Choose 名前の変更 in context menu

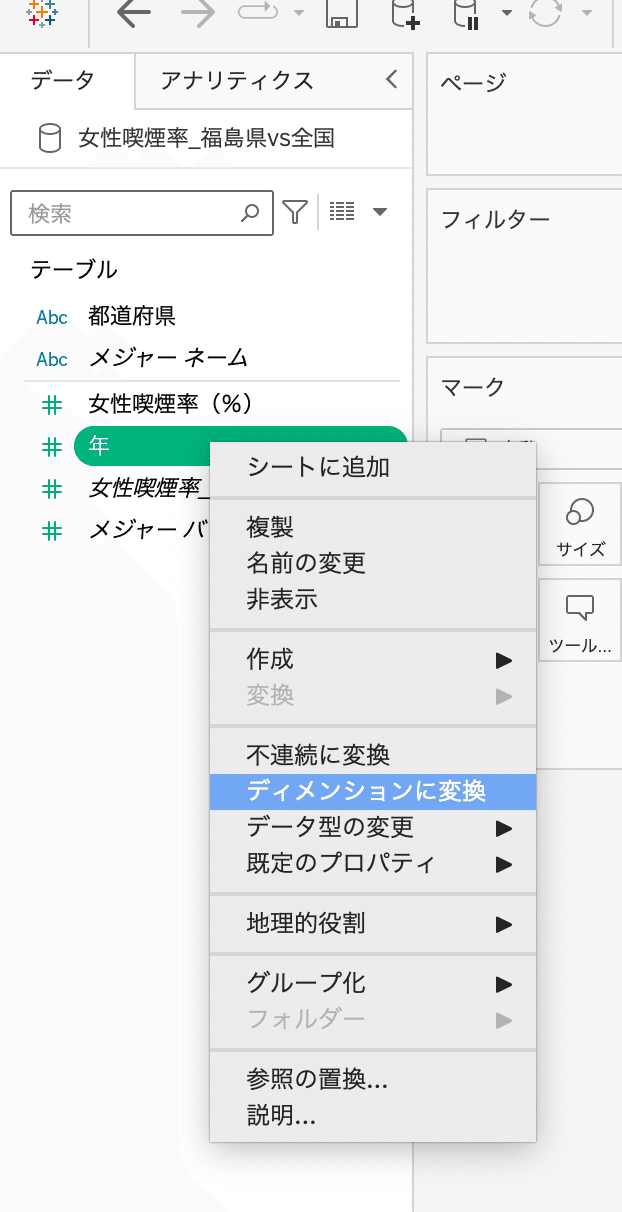point(373,563)
